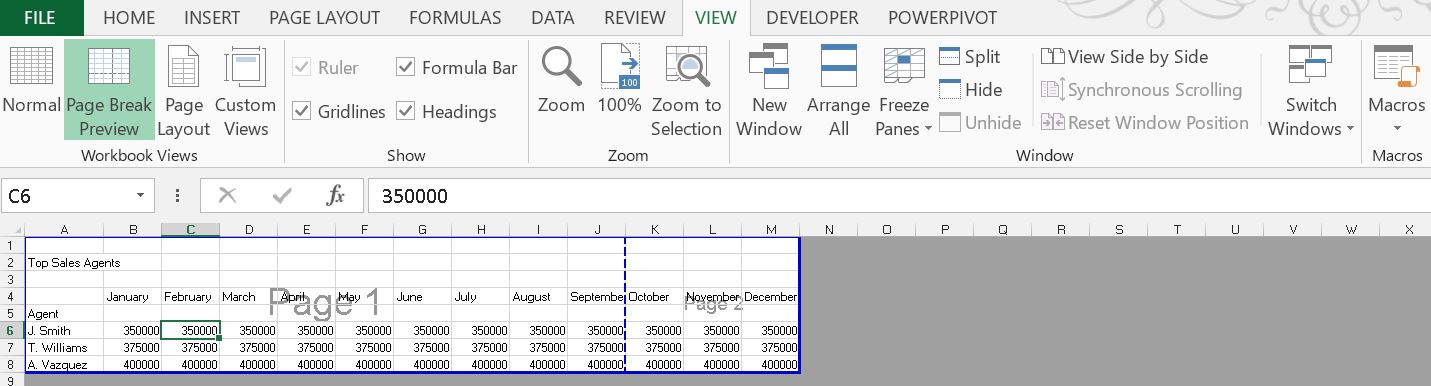This screenshot has height=386, width=1431.
Task: Click Zoom to Selection
Action: click(686, 90)
